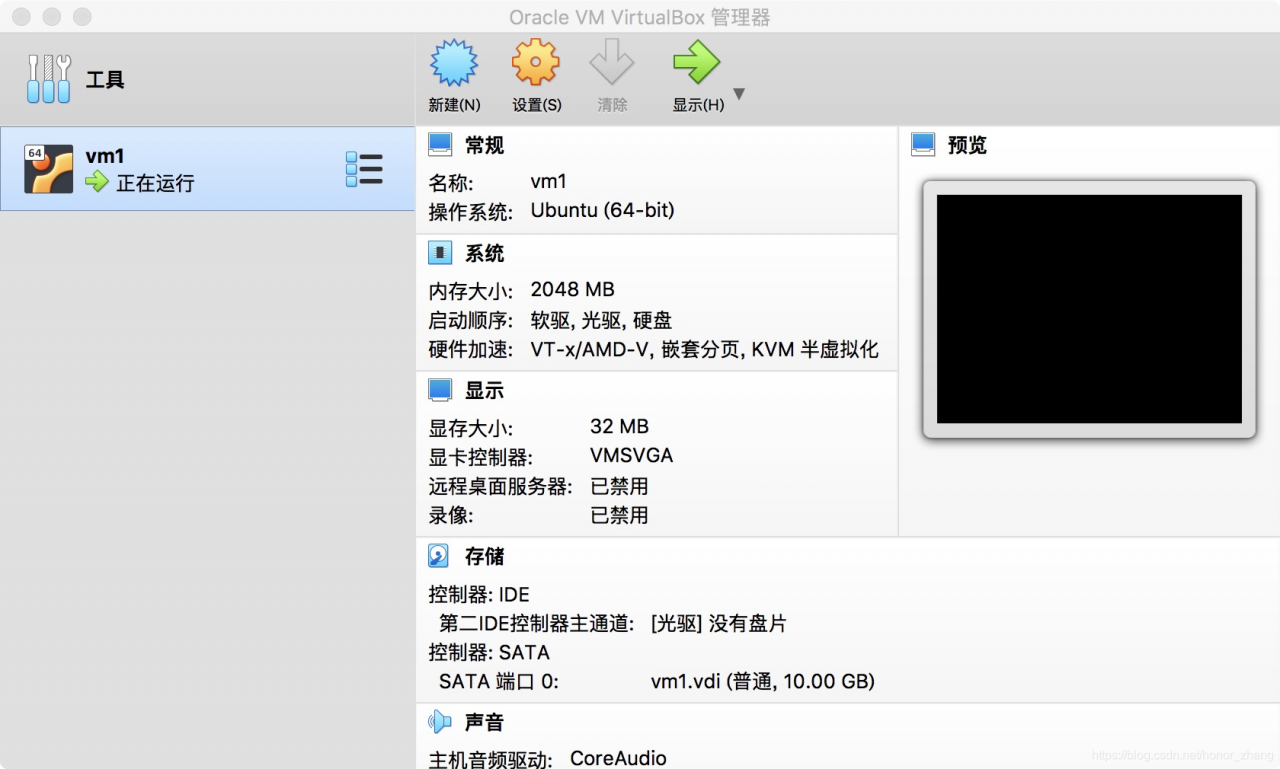The width and height of the screenshot is (1280, 769).
Task: Click the Preview (预览) section header
Action: tap(967, 146)
